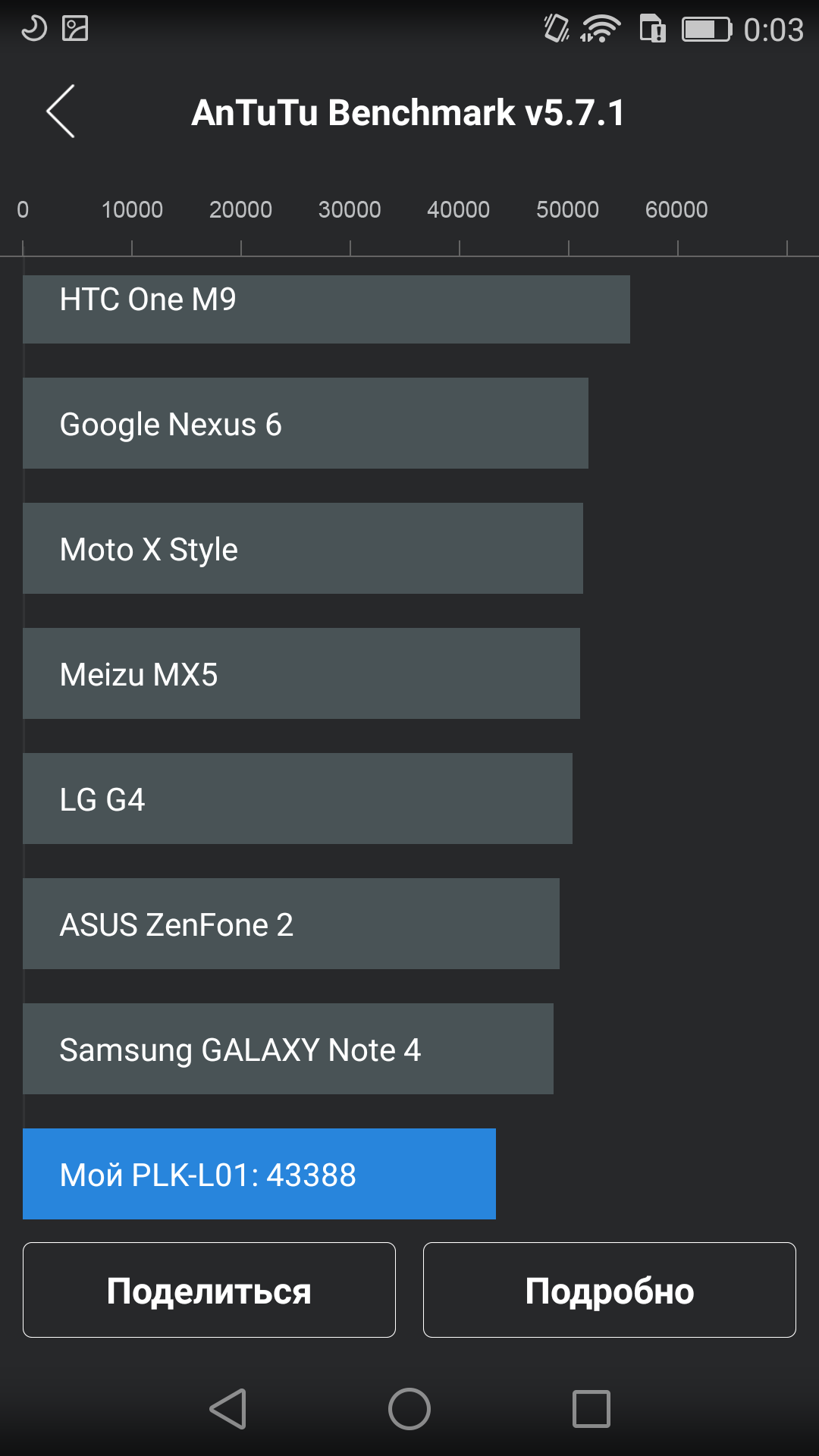Tap the do-not-disturb moon icon

[33, 28]
